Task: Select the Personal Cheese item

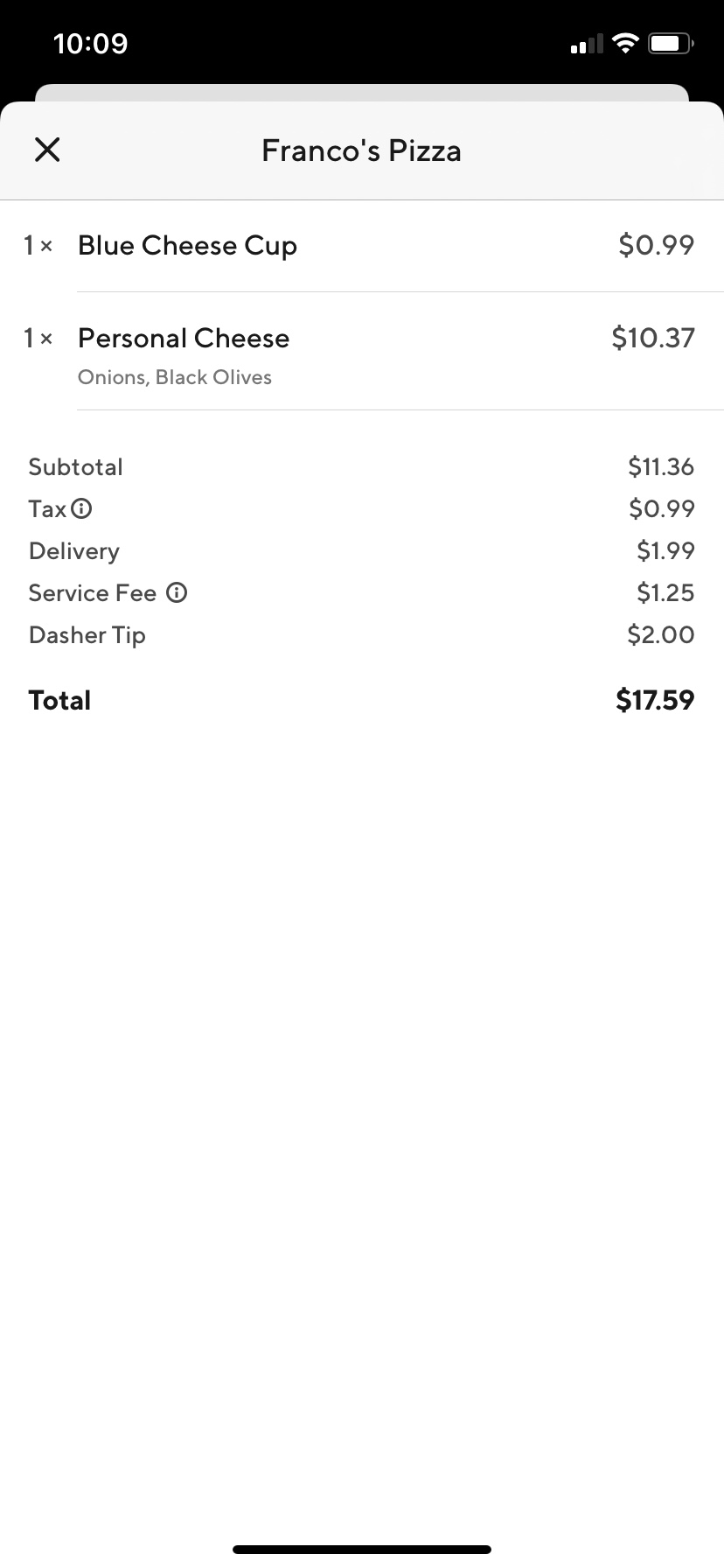Action: (184, 339)
